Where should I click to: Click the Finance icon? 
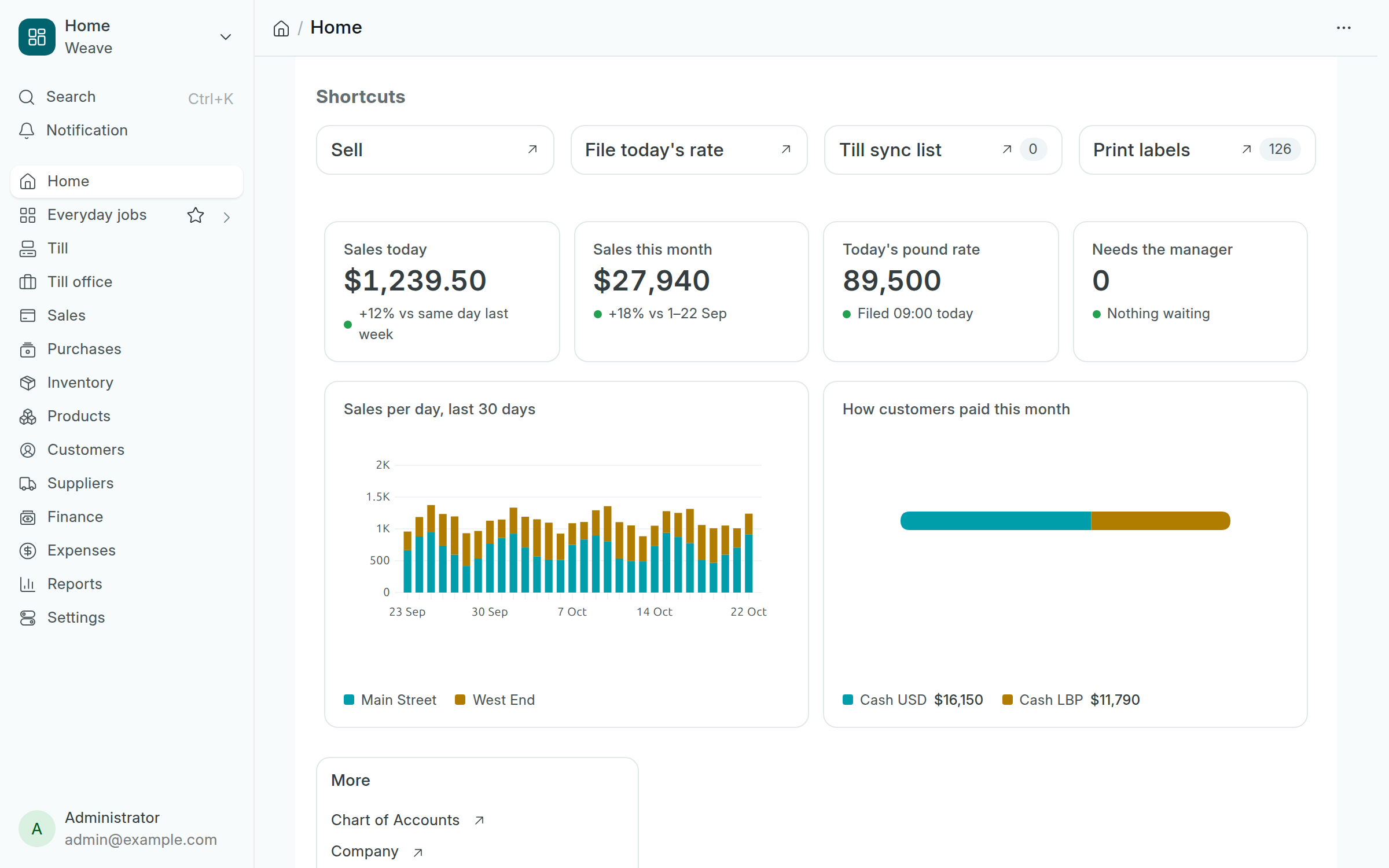(x=28, y=517)
